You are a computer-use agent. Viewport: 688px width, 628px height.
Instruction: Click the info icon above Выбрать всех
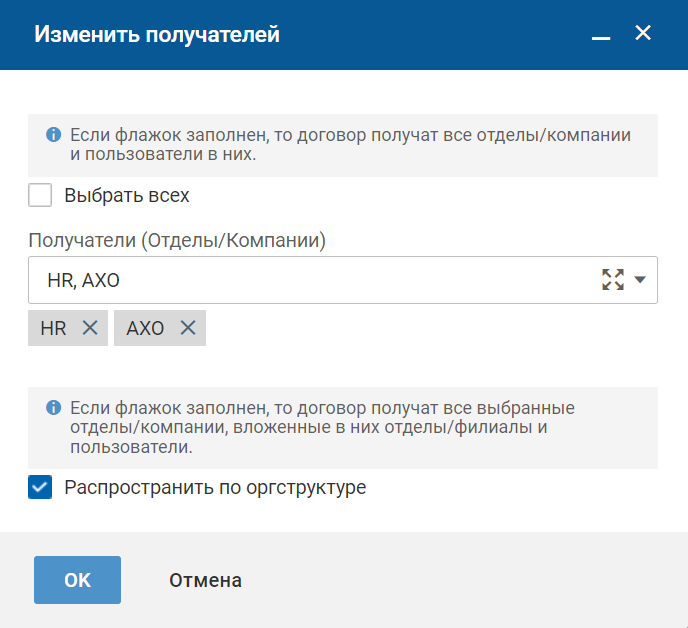pyautogui.click(x=54, y=134)
